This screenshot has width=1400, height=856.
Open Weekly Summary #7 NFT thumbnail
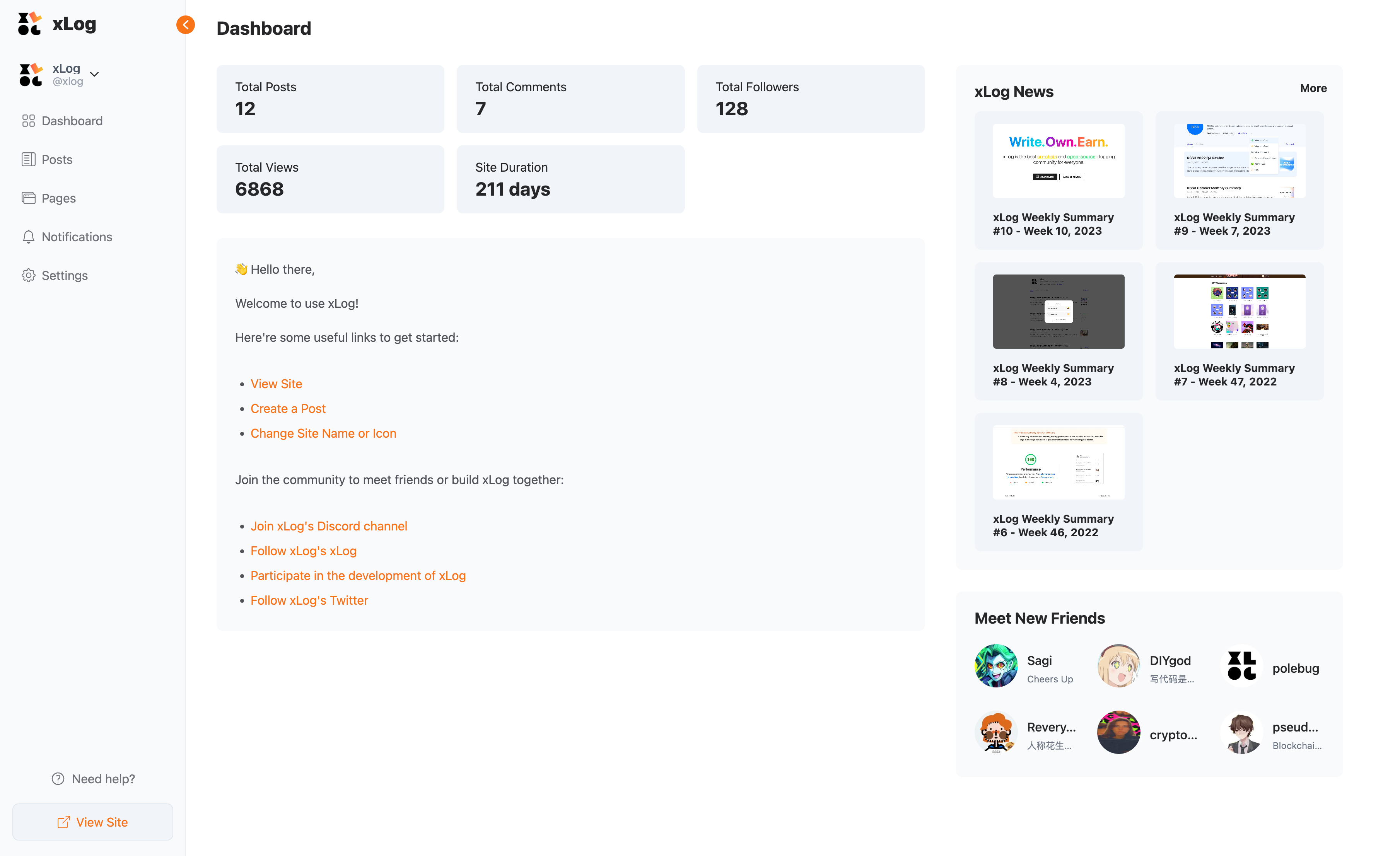(x=1240, y=312)
